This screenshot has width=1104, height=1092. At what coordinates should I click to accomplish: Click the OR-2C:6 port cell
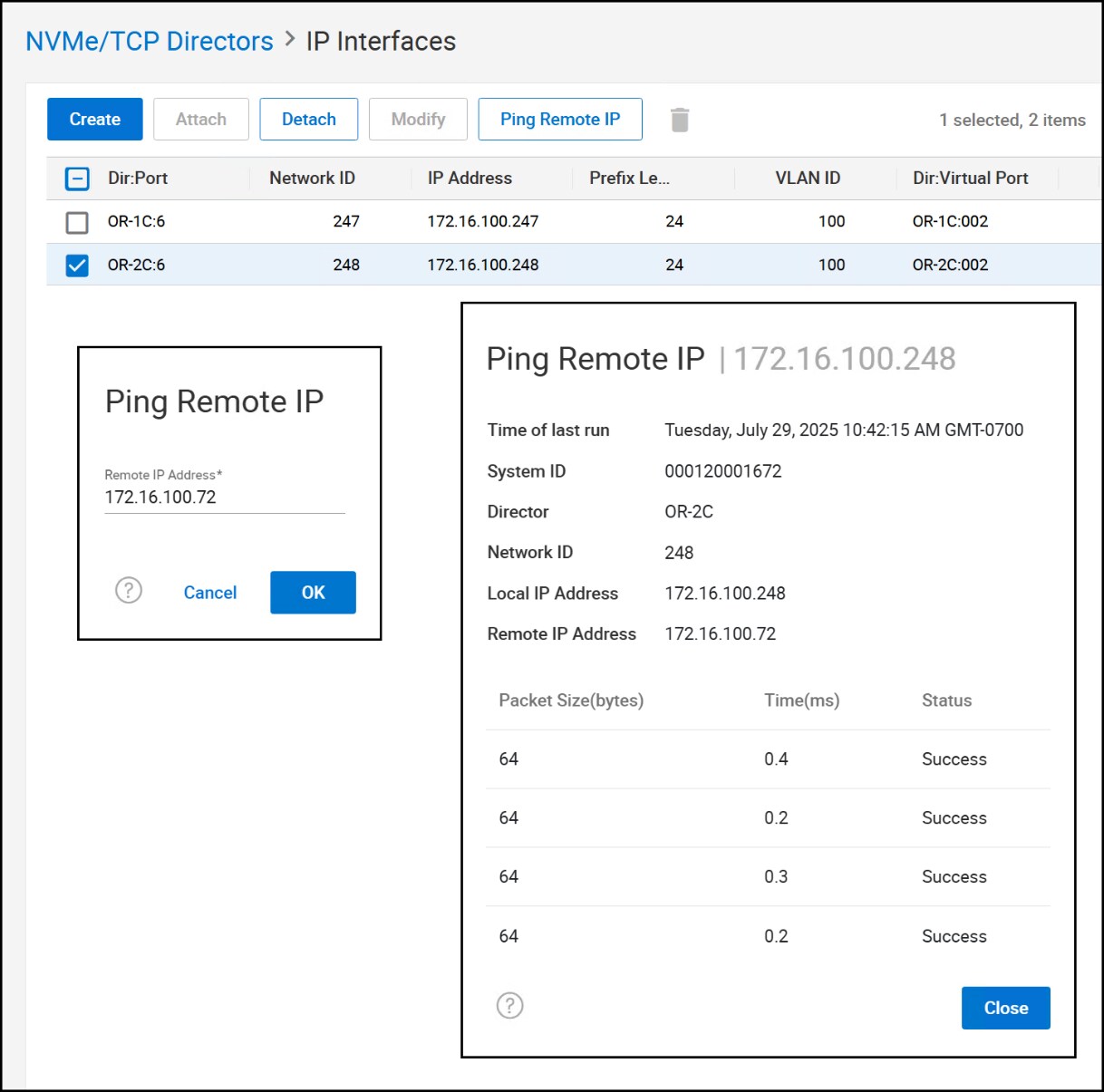pyautogui.click(x=136, y=266)
